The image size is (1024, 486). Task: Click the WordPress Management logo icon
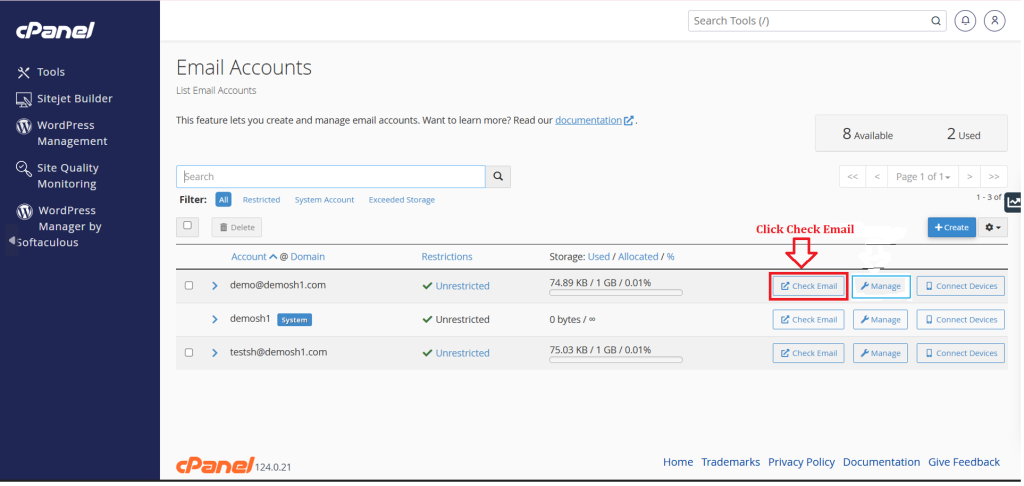[24, 126]
